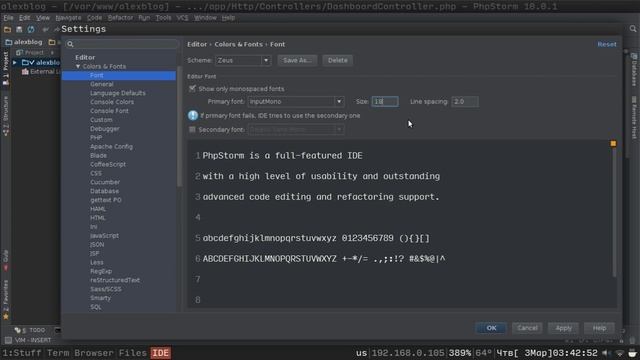This screenshot has height=360, width=640.
Task: Click the Size input field
Action: point(385,102)
